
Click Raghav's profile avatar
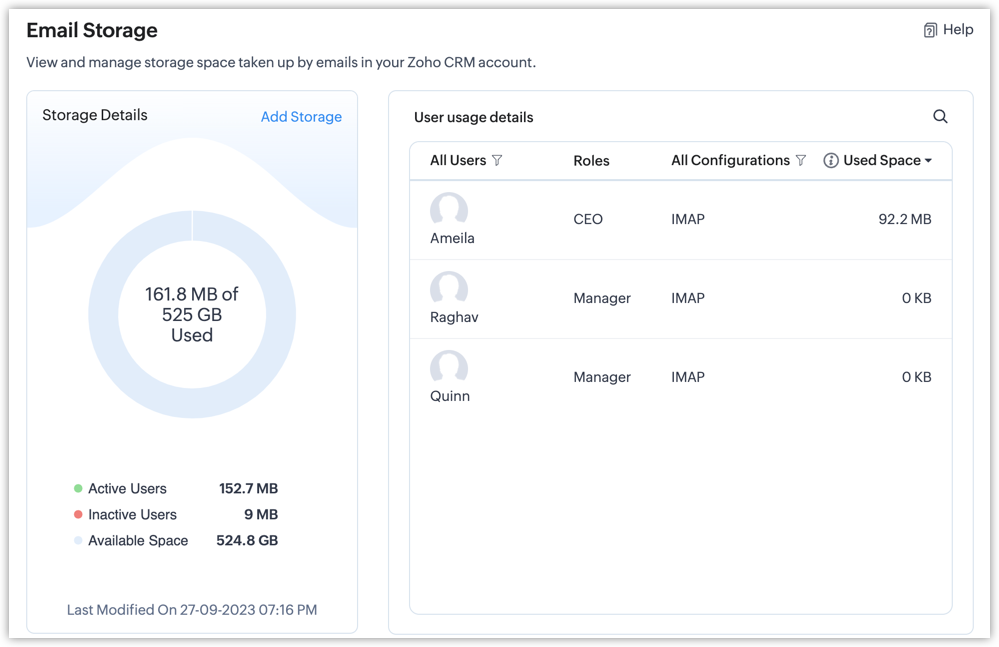coord(449,289)
